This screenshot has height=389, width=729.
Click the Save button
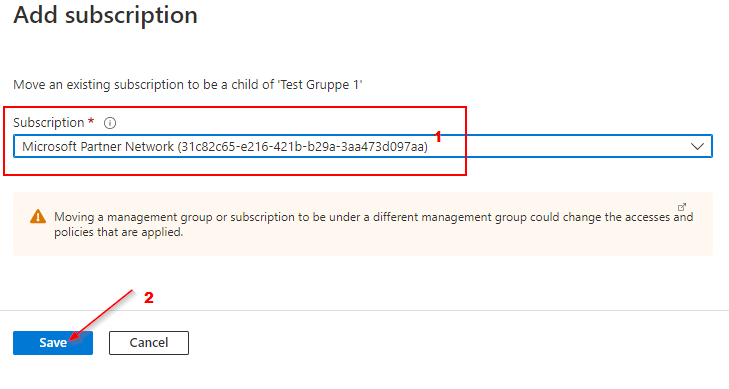tap(53, 343)
